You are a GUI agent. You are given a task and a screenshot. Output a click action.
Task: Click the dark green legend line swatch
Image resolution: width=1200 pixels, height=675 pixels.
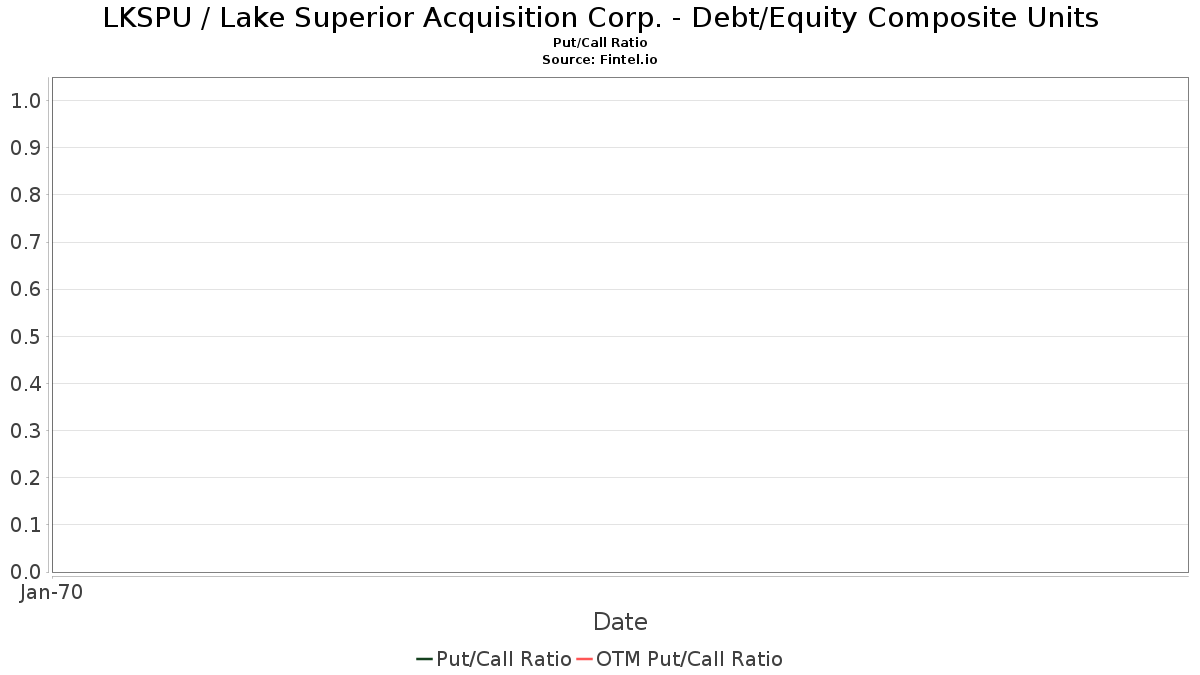click(x=424, y=659)
